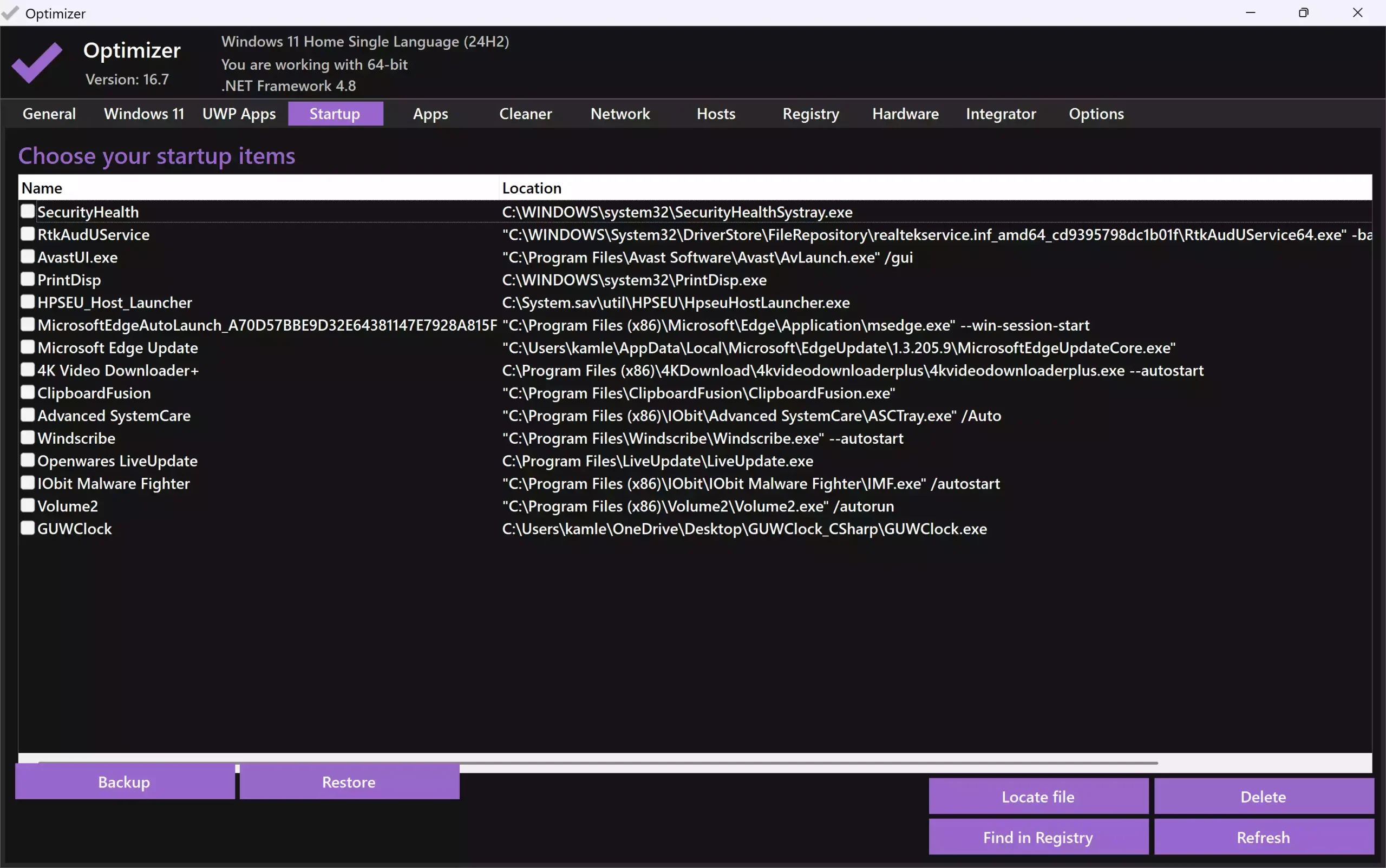Image resolution: width=1386 pixels, height=868 pixels.
Task: Switch to the Options tab
Action: [1096, 114]
